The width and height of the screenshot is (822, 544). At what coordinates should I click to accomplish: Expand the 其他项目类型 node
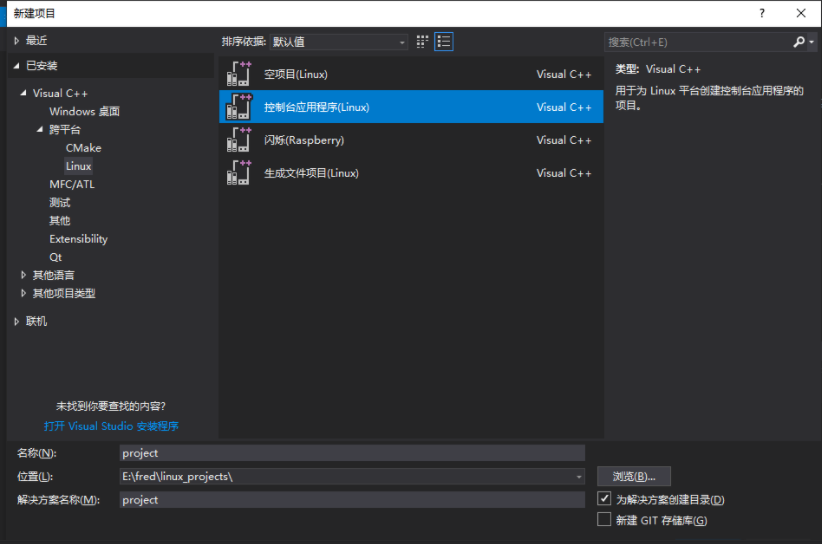pos(23,293)
